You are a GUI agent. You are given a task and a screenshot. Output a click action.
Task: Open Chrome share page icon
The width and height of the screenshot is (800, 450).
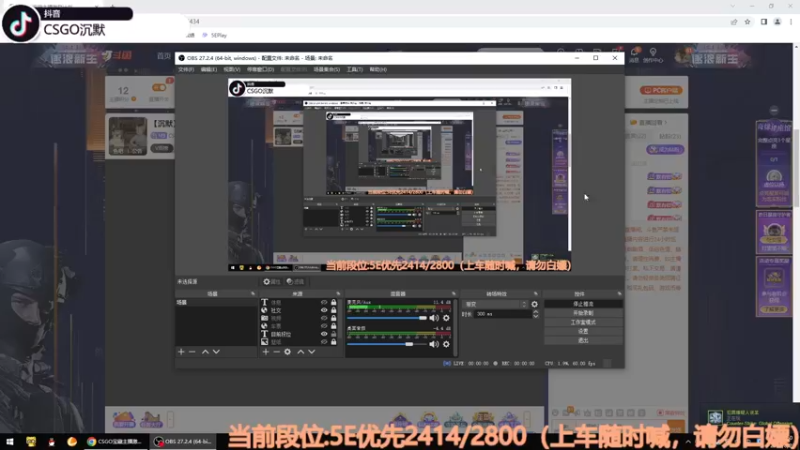pos(734,21)
